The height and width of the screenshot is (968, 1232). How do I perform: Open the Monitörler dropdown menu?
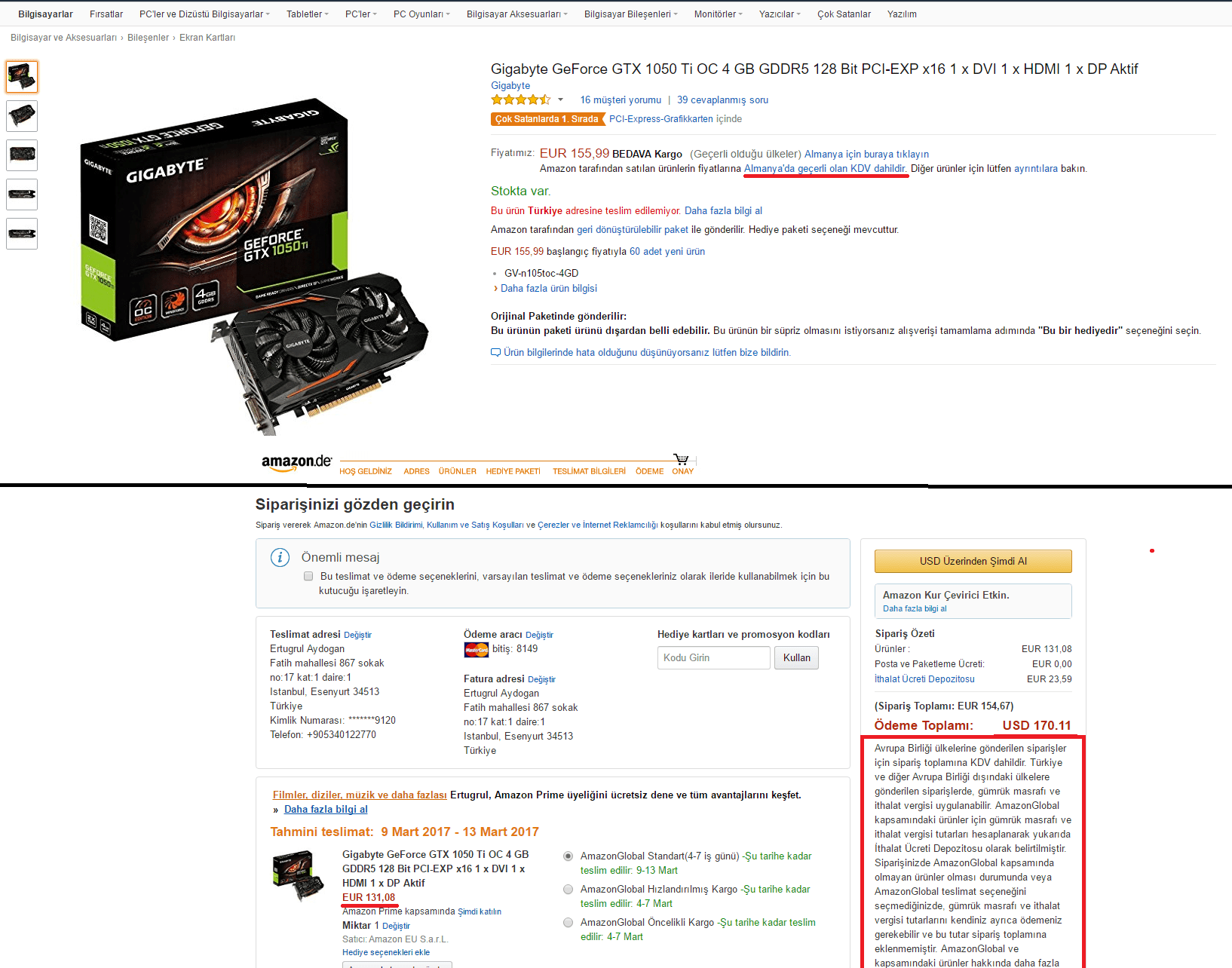point(719,14)
